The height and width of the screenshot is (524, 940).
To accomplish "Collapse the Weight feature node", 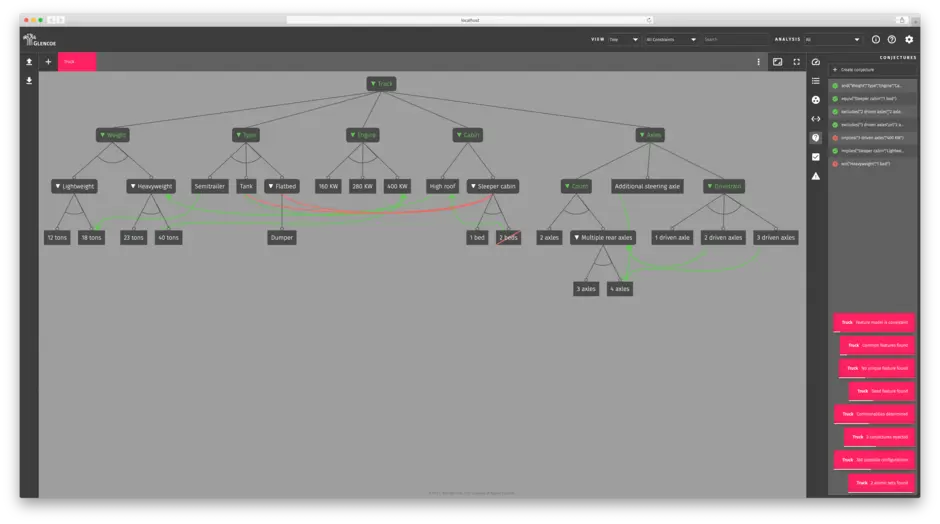I will 113,135.
